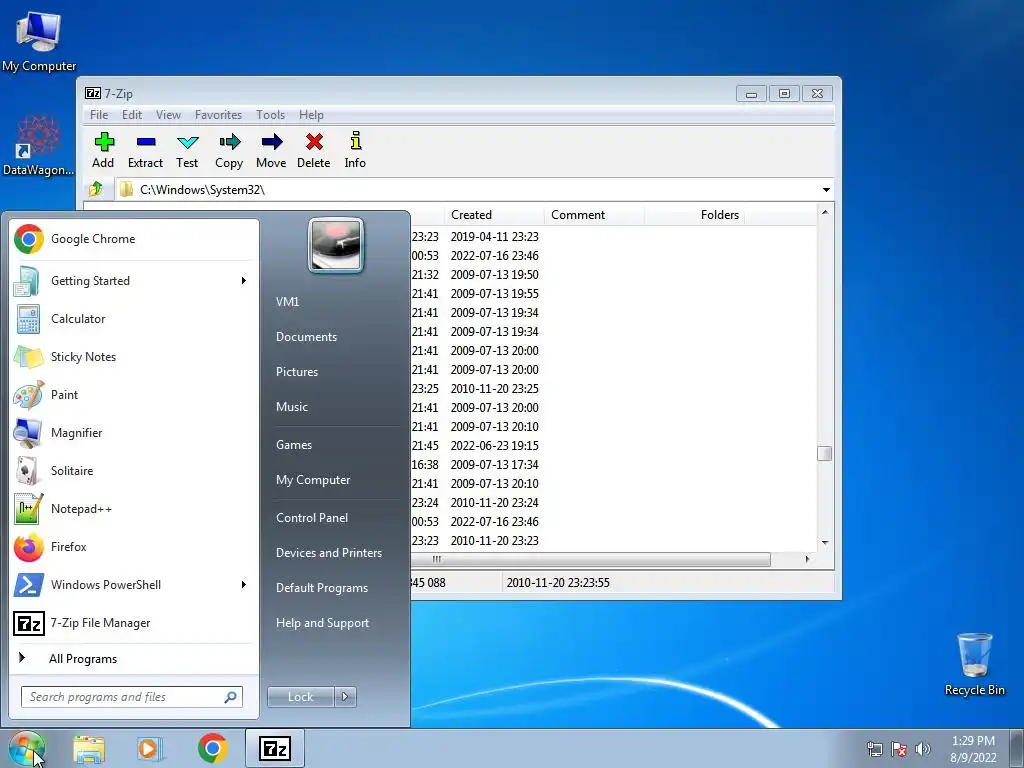Open Devices and Printers

[329, 553]
